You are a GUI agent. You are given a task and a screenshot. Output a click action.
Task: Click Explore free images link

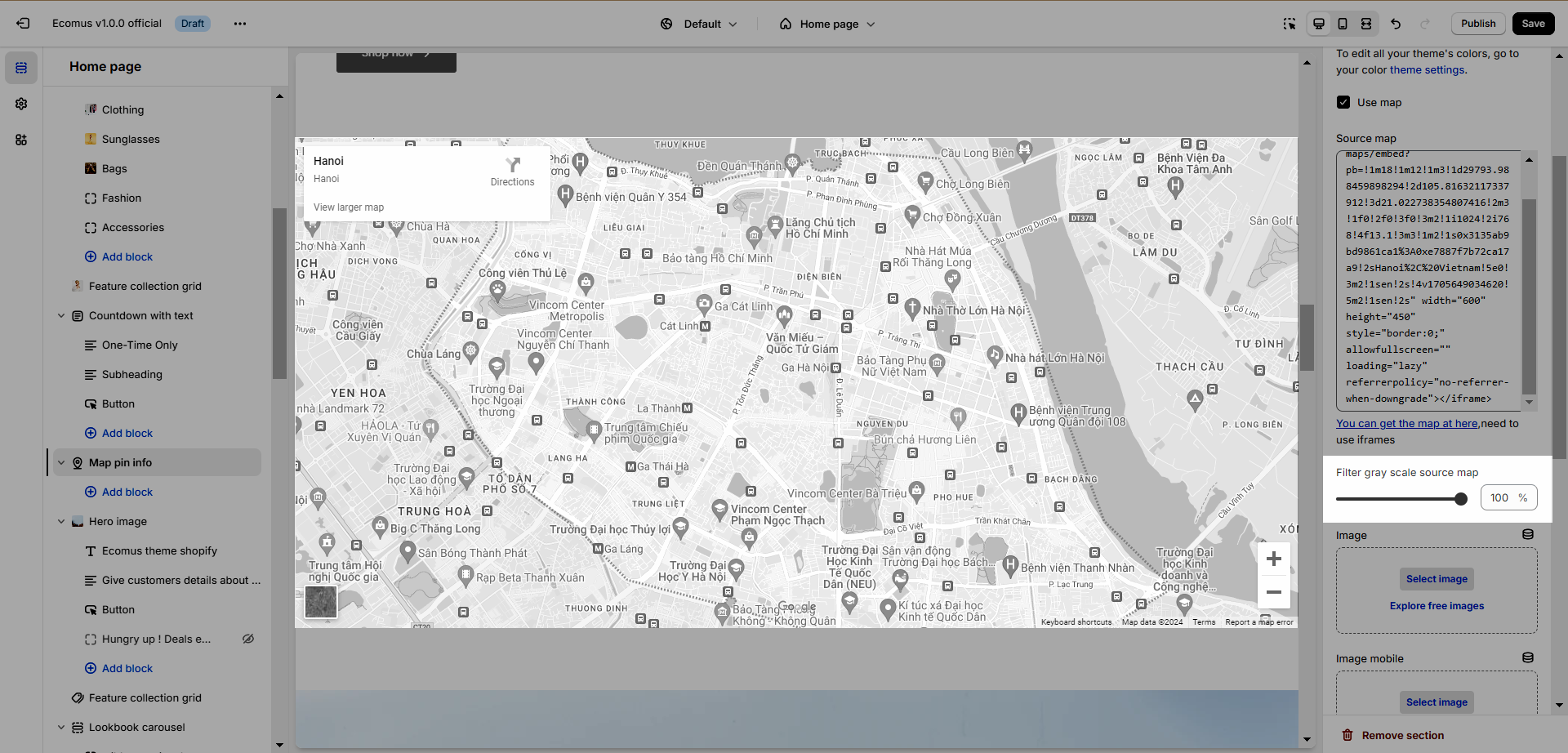coord(1437,606)
